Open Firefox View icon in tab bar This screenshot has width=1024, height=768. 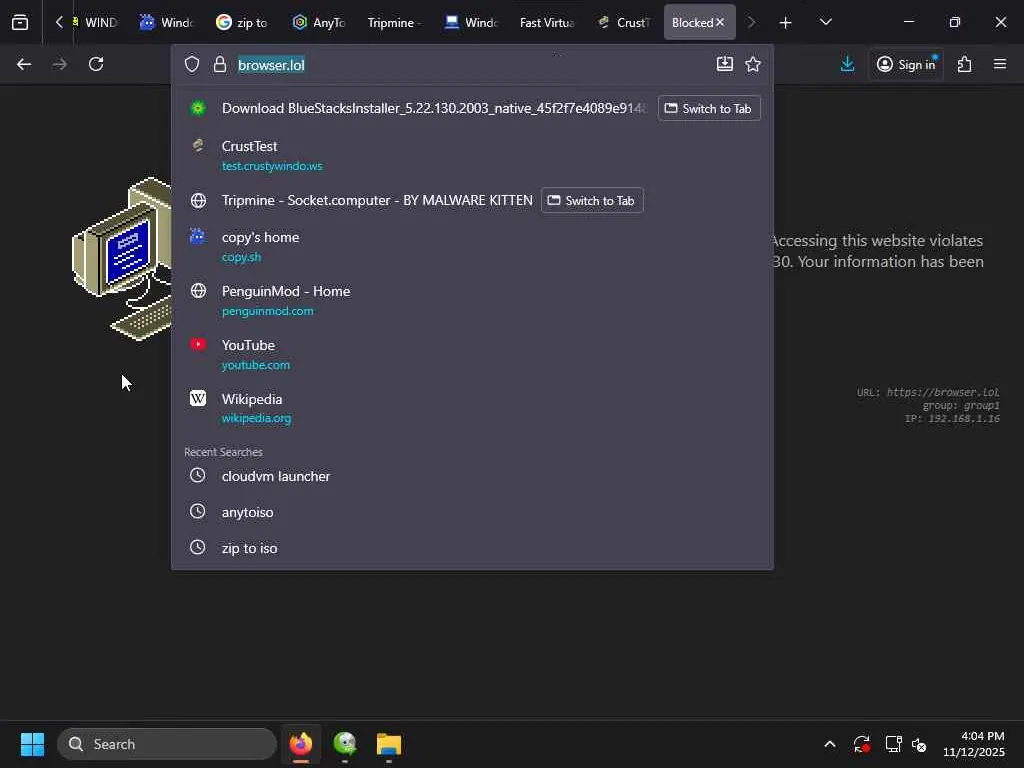(x=20, y=22)
